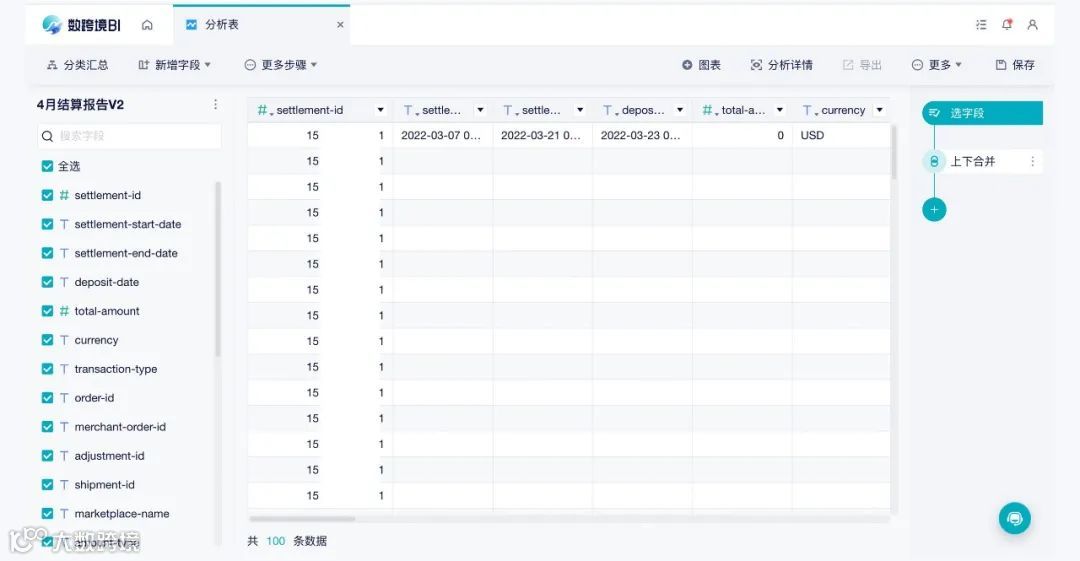Open the user profile icon
Image resolution: width=1080 pixels, height=561 pixels.
(x=1032, y=25)
